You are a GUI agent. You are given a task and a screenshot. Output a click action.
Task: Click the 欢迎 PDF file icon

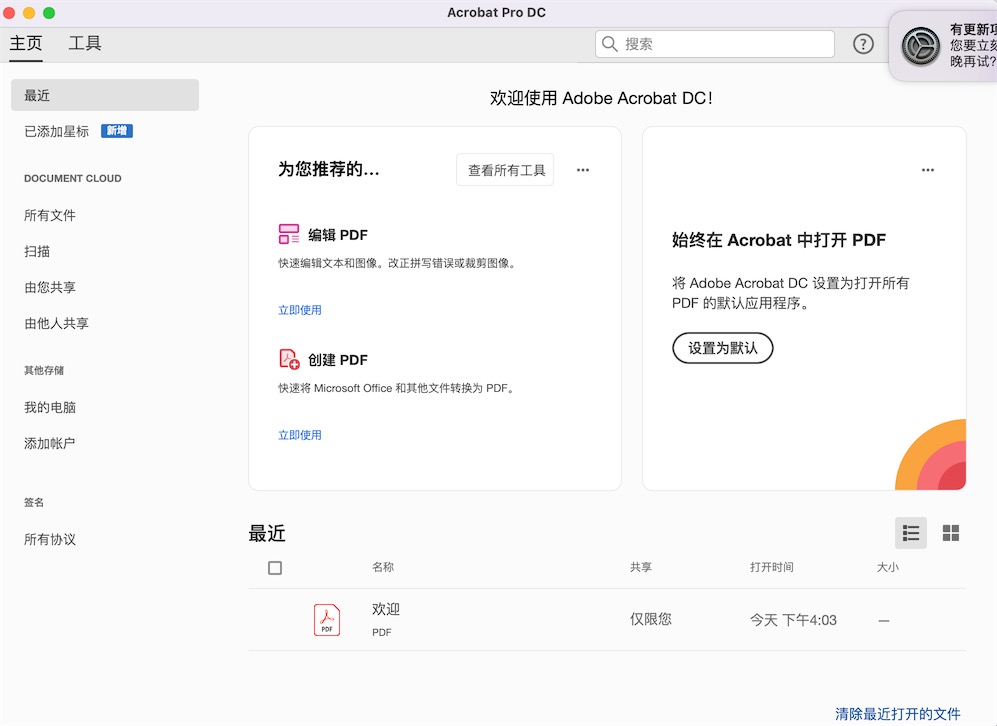(x=327, y=620)
